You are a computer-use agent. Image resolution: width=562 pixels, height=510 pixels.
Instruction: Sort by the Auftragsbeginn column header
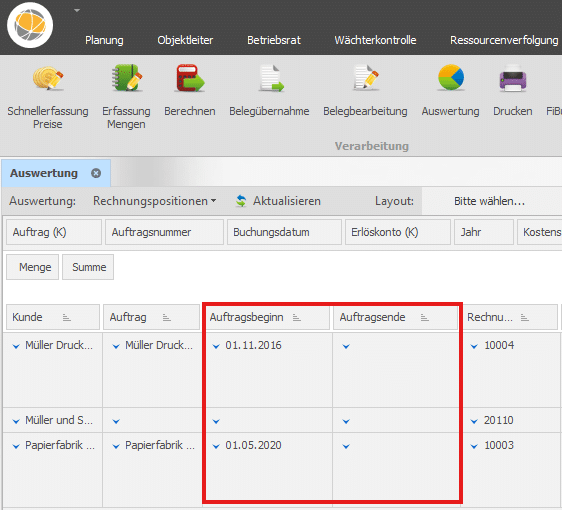click(266, 317)
